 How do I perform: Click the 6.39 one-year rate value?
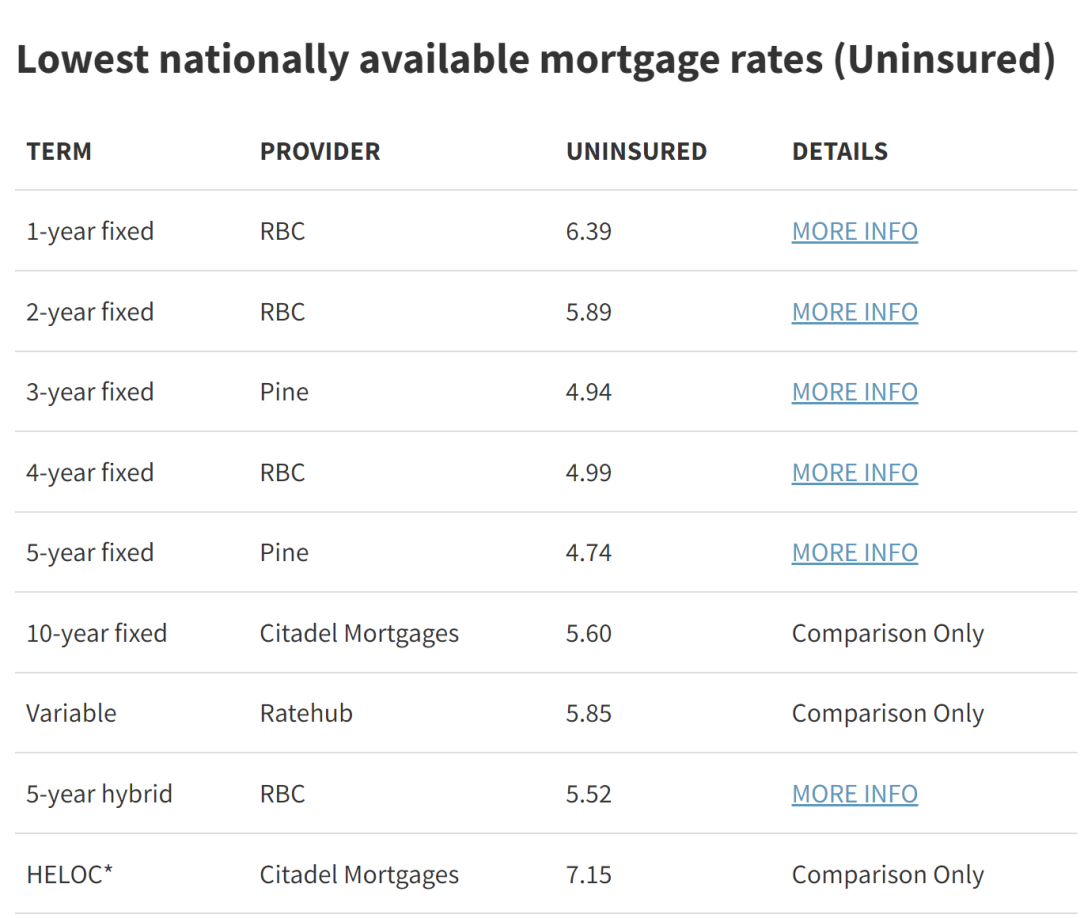tap(588, 231)
